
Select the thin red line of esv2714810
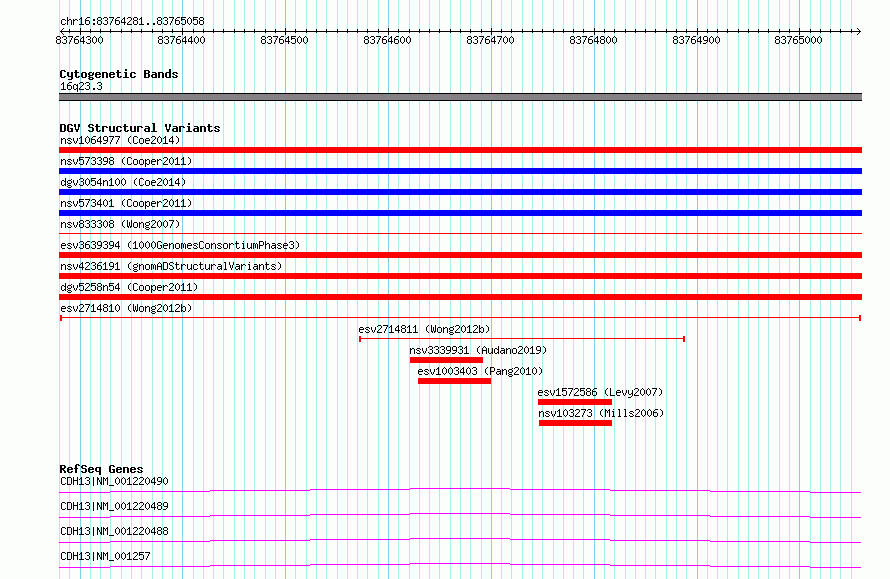[x=460, y=318]
